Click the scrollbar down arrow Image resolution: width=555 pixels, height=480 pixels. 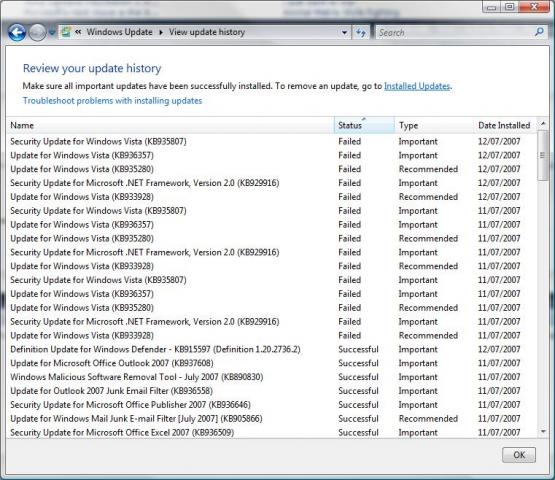tap(543, 432)
